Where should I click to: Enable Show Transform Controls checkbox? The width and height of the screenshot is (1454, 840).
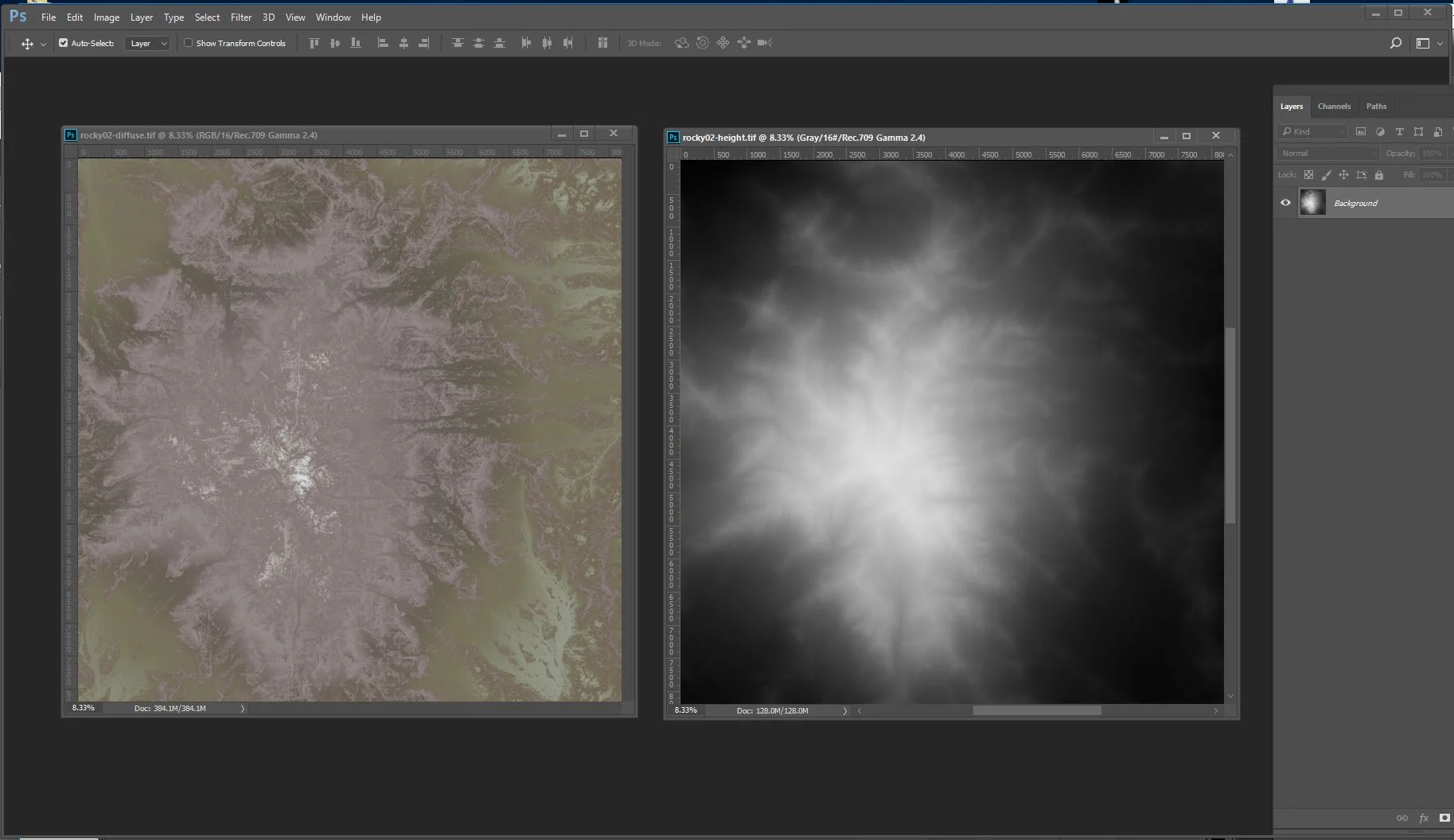click(189, 43)
